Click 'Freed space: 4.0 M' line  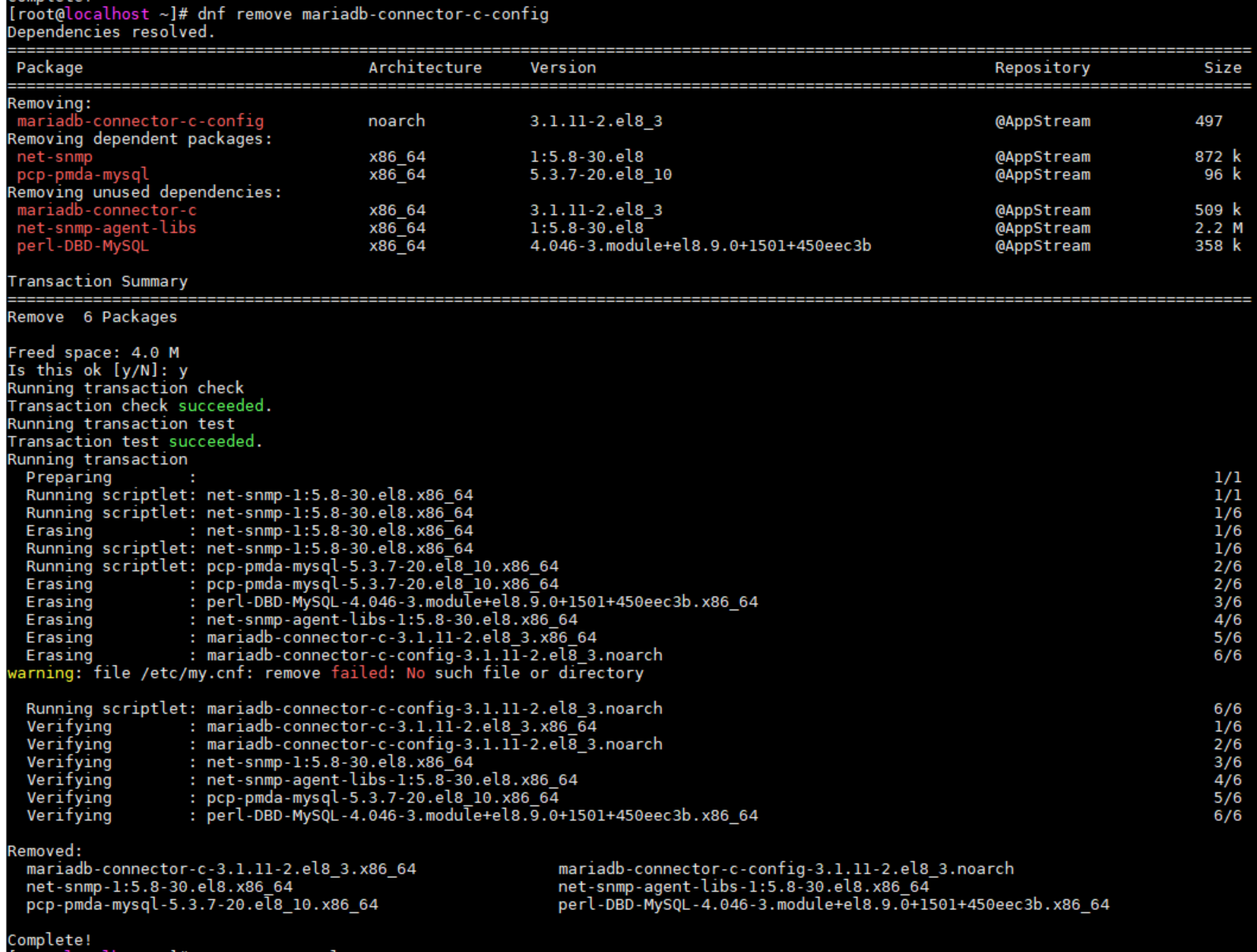[x=93, y=353]
